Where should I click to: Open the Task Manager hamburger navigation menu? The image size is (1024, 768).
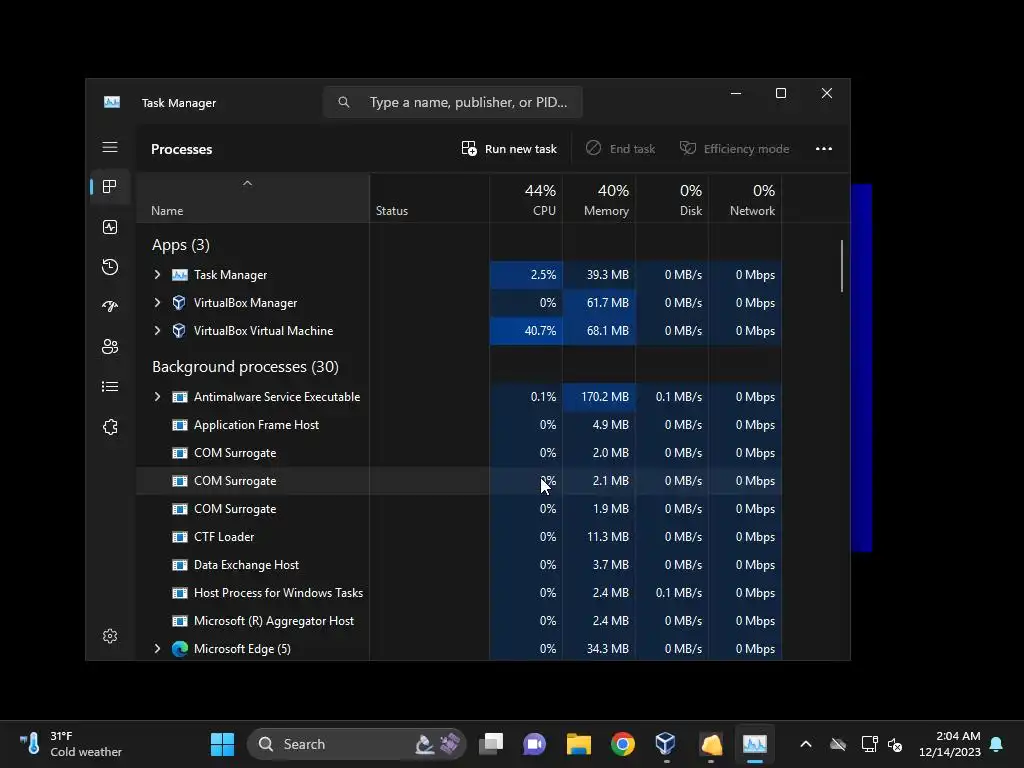(110, 147)
